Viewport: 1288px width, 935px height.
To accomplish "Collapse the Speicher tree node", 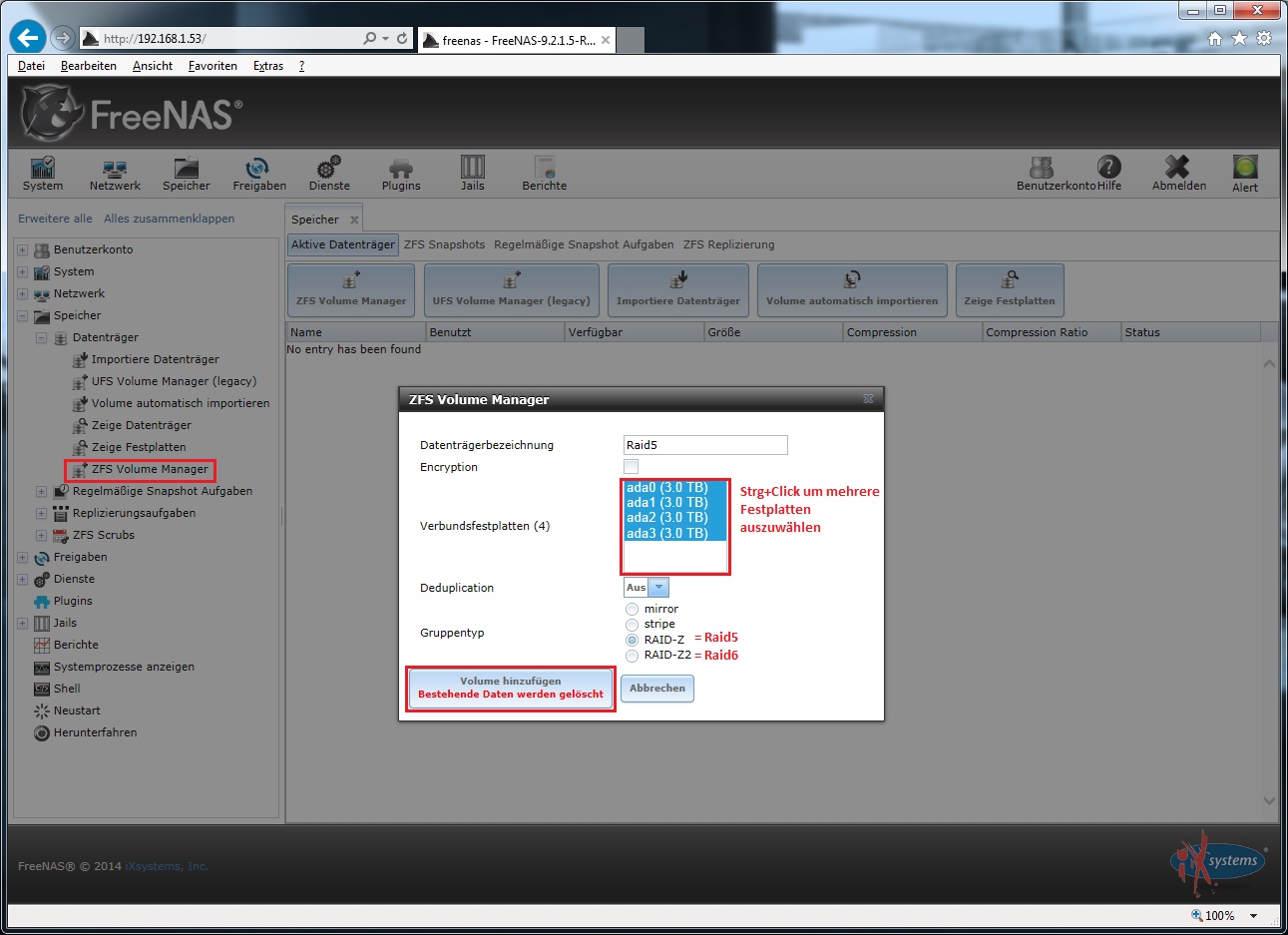I will point(22,315).
